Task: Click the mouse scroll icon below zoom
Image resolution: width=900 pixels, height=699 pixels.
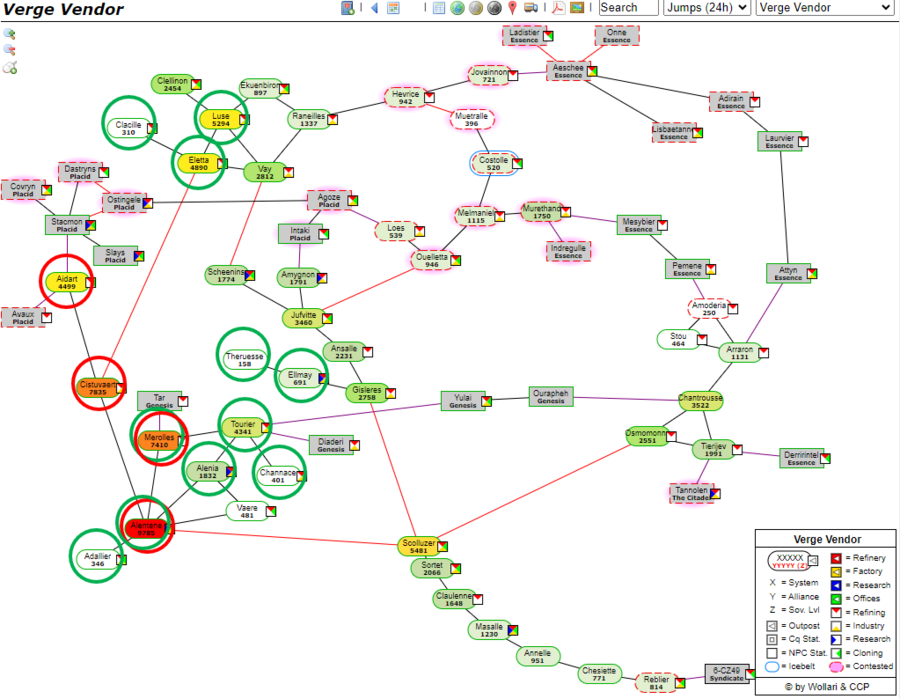Action: pos(9,67)
